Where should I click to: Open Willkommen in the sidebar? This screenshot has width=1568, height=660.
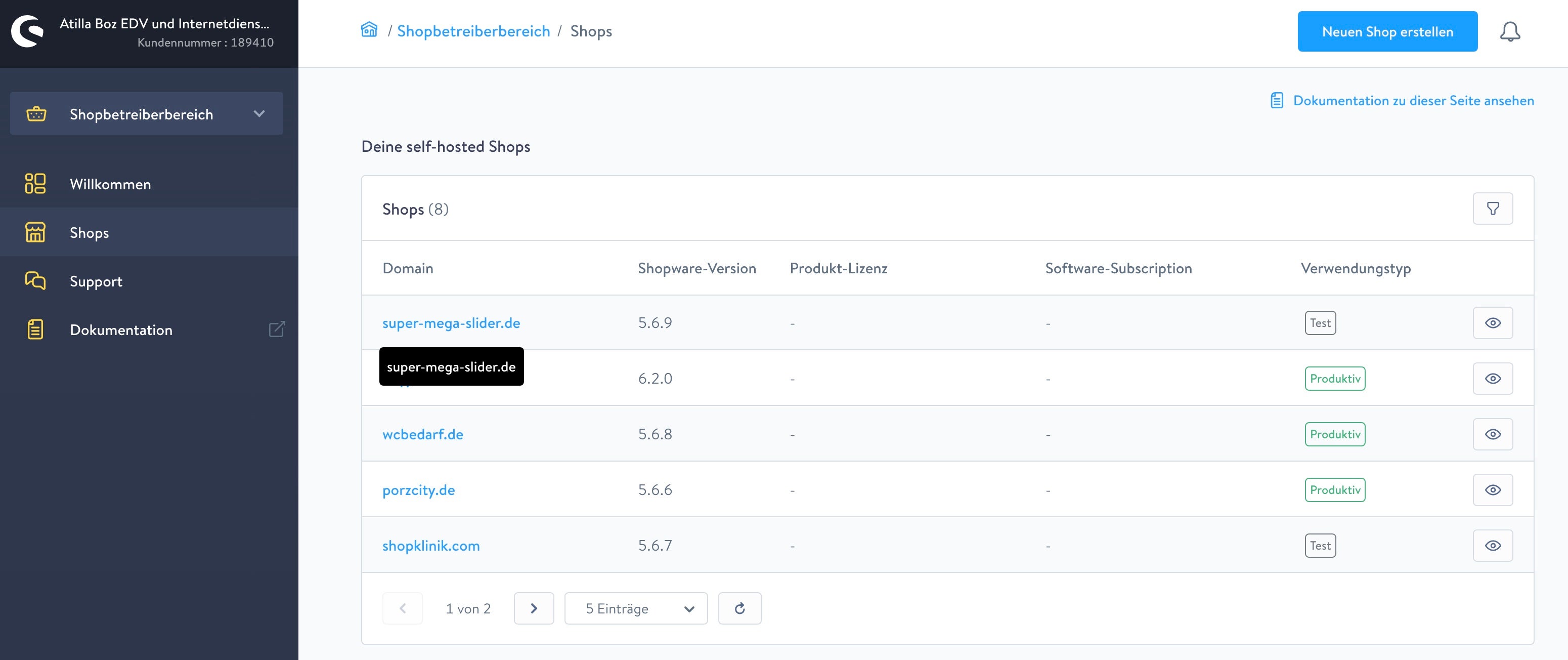[110, 184]
